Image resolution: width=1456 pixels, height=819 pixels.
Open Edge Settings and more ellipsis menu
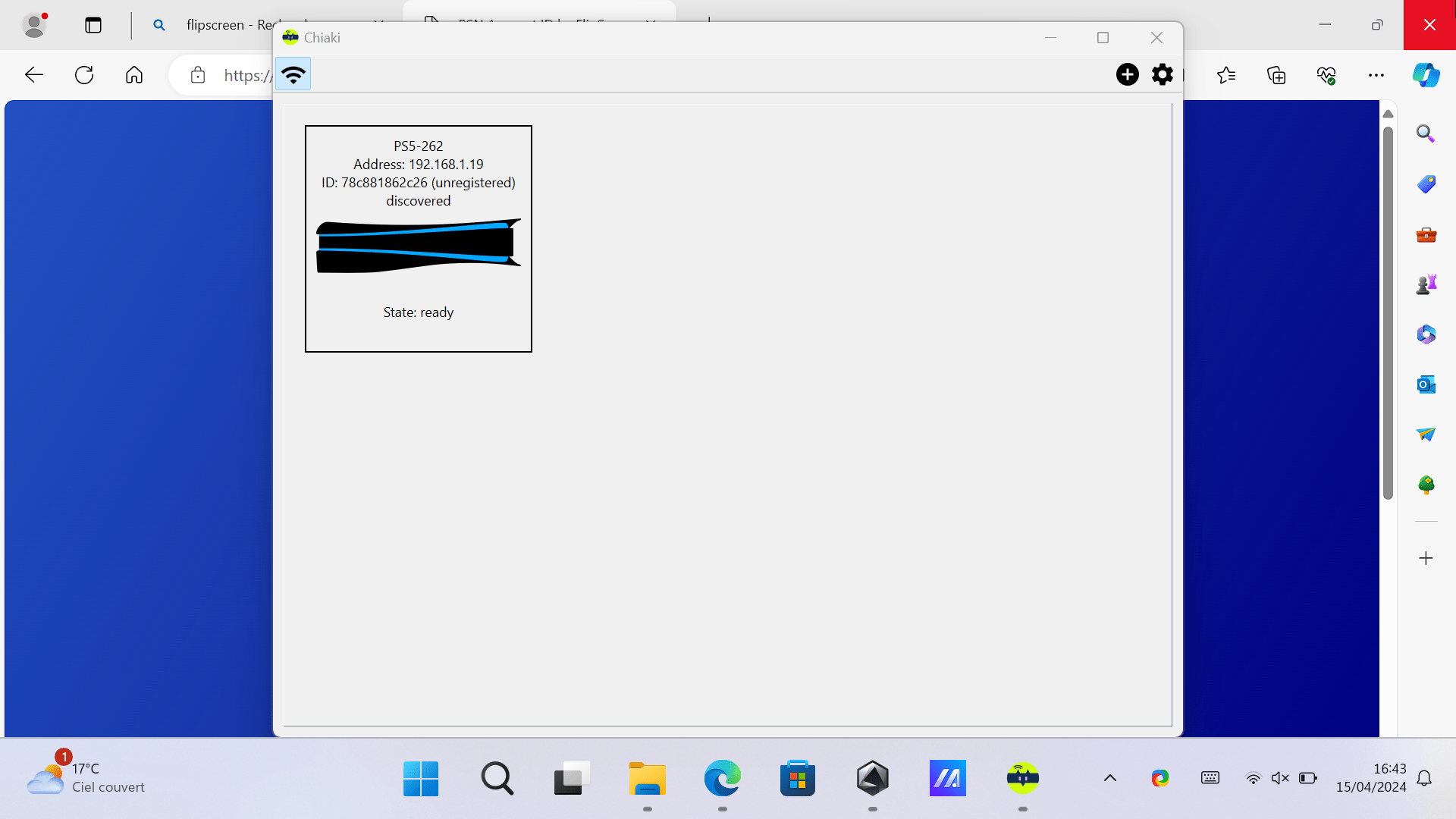(1376, 75)
